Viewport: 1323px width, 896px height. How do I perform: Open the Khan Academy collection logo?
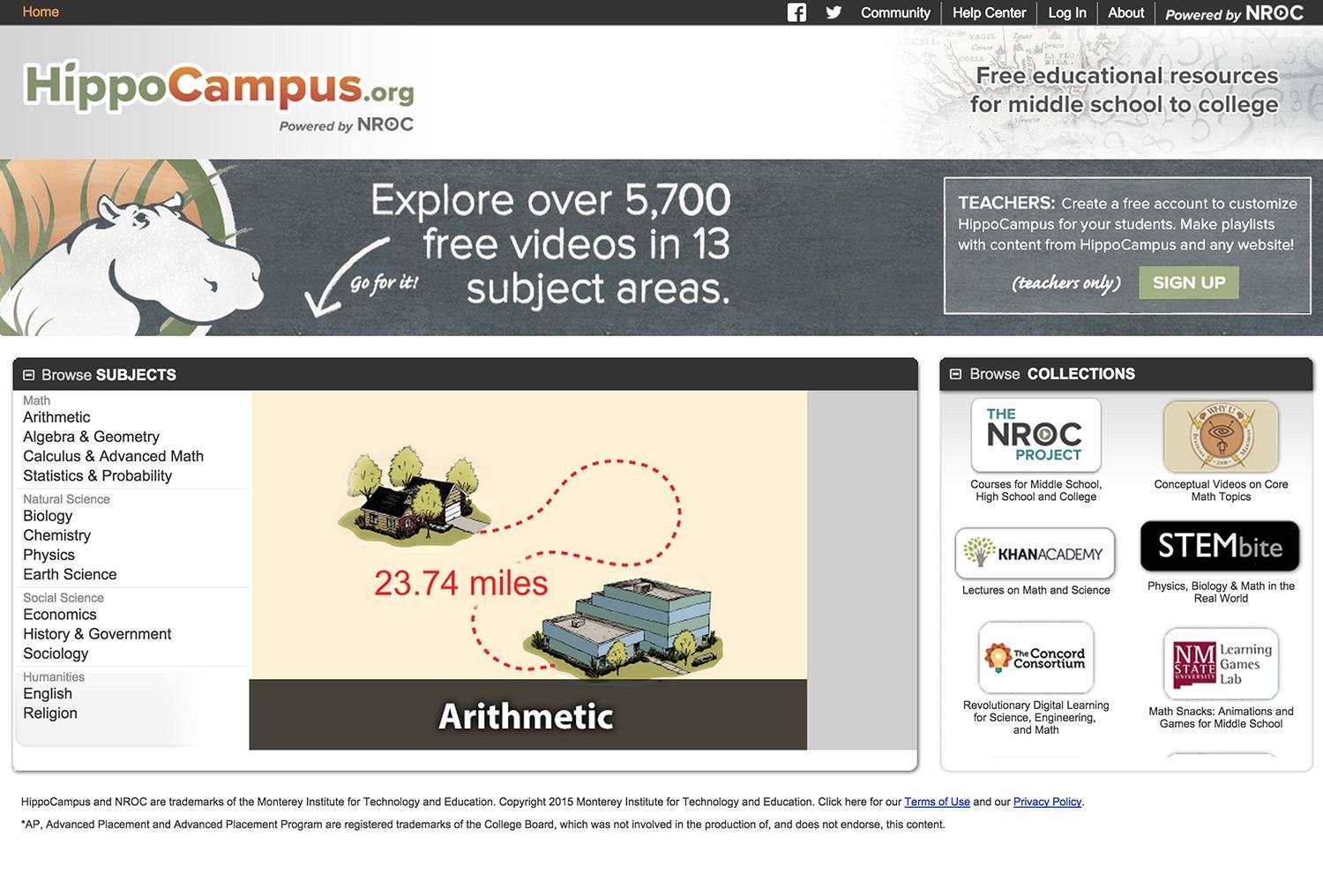click(x=1035, y=553)
